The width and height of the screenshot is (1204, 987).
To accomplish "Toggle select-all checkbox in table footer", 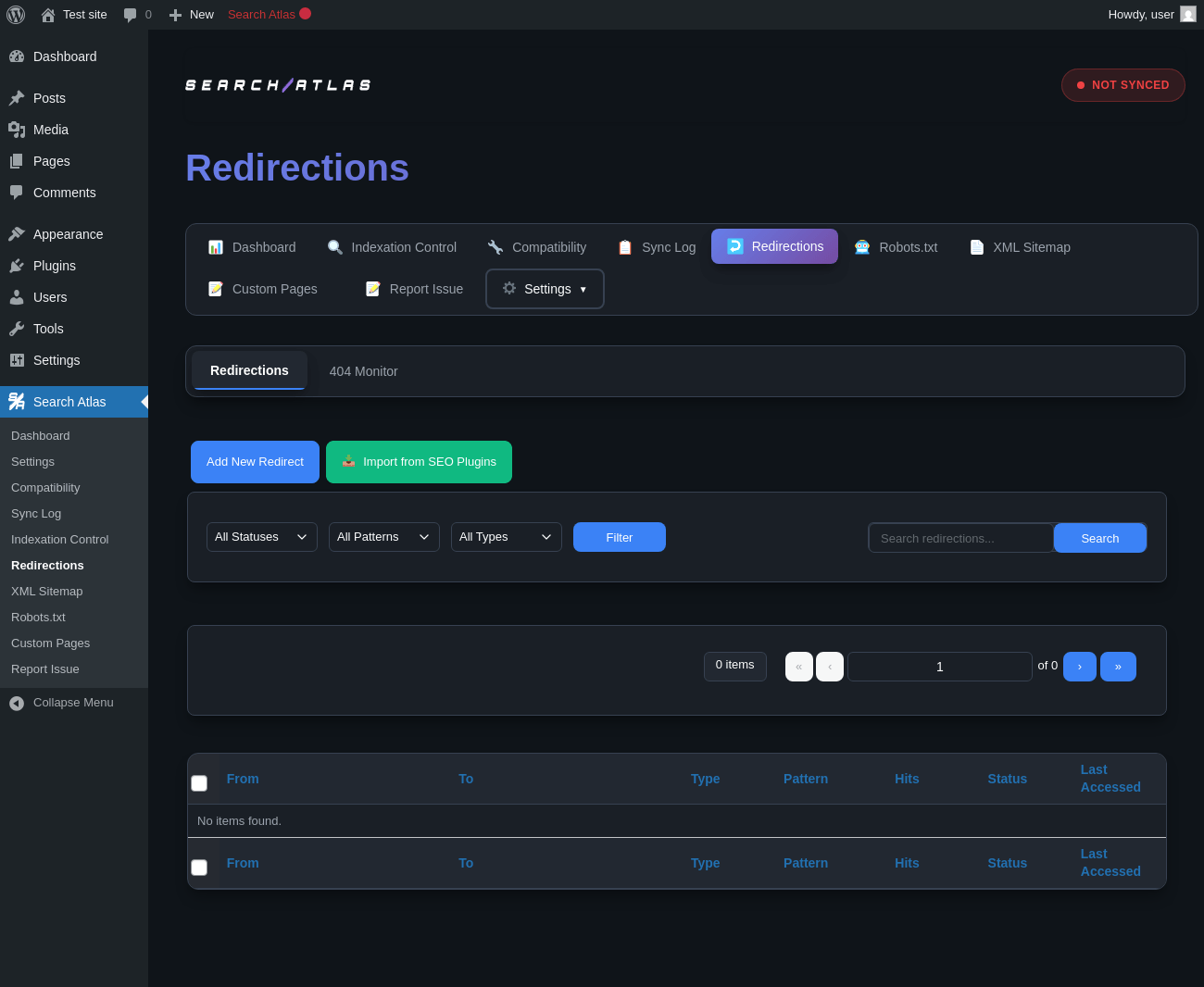I will click(199, 868).
